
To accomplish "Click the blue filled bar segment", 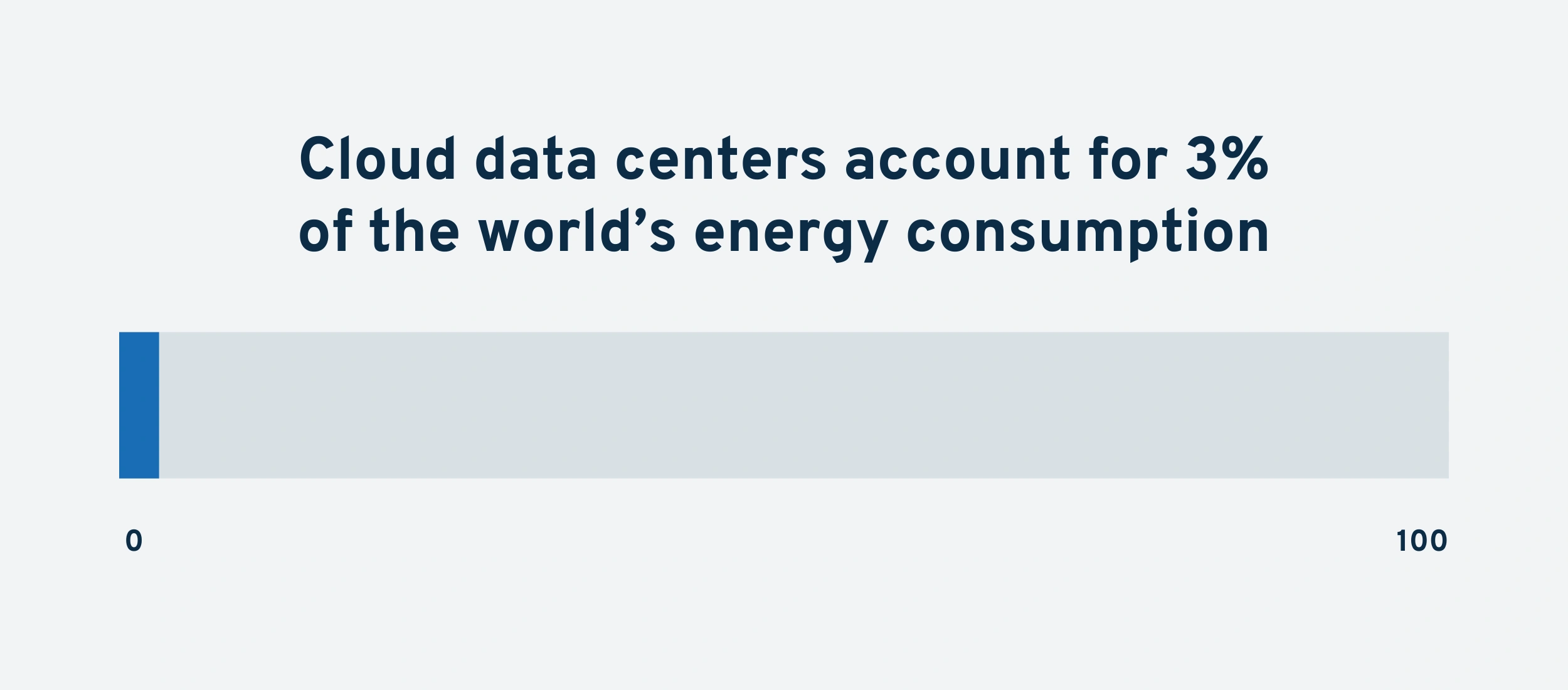I will click(139, 405).
